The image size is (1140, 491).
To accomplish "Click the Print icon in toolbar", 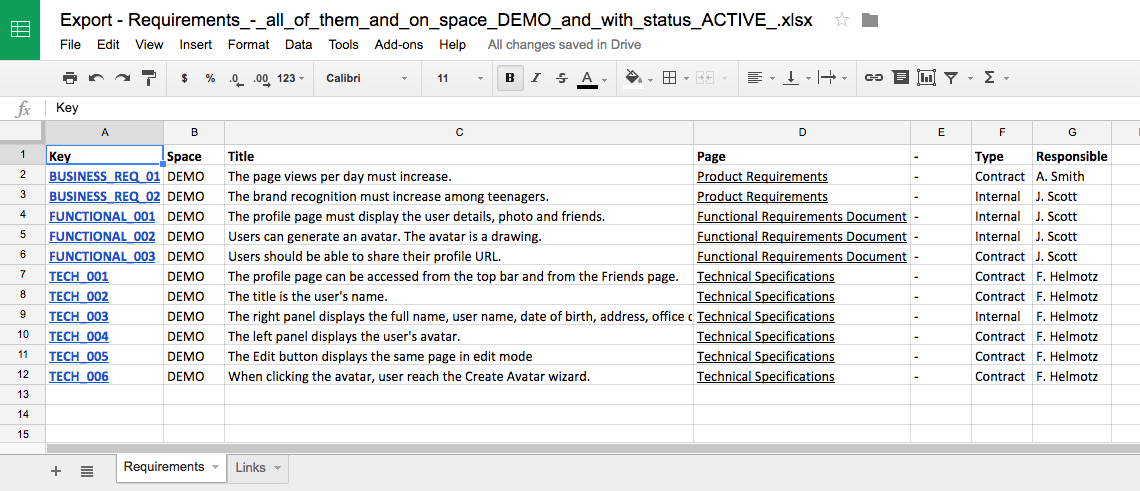I will click(69, 78).
